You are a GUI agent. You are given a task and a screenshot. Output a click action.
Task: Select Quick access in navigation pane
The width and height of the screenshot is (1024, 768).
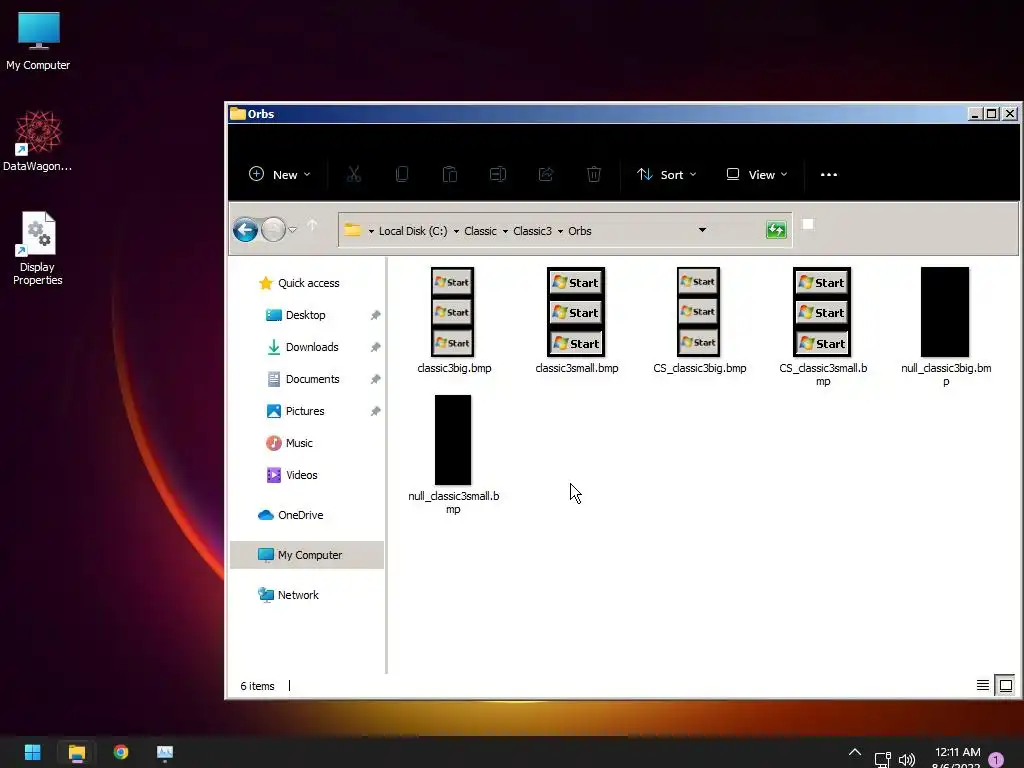click(307, 283)
